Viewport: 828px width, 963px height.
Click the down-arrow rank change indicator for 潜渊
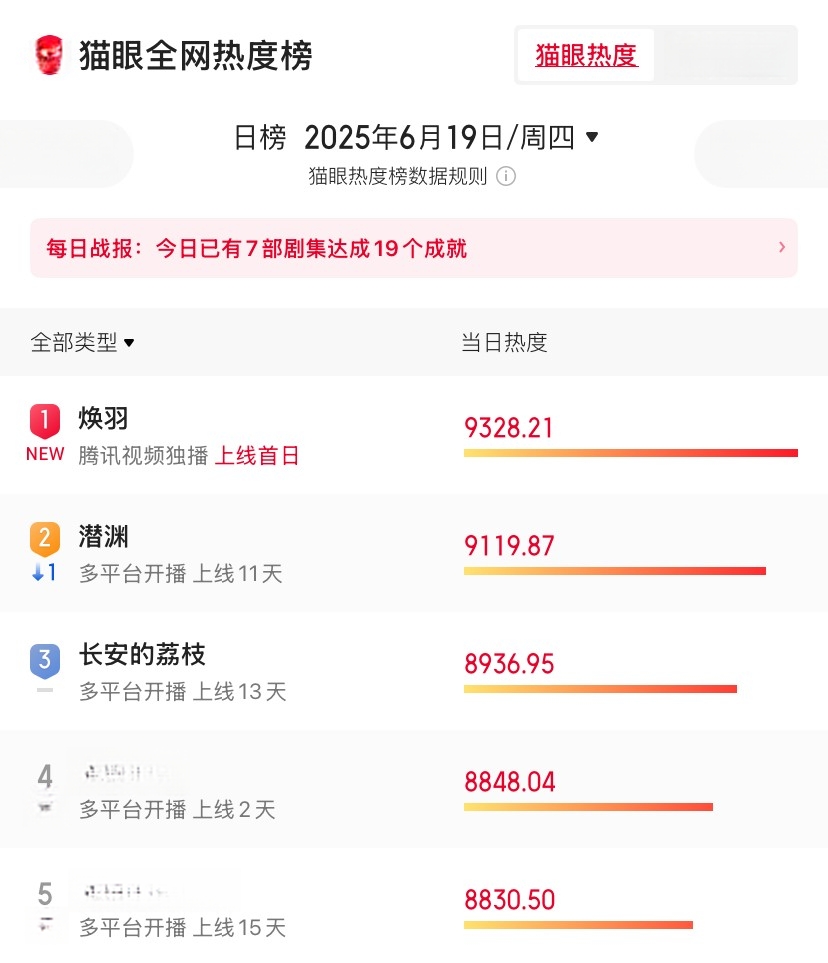point(44,572)
